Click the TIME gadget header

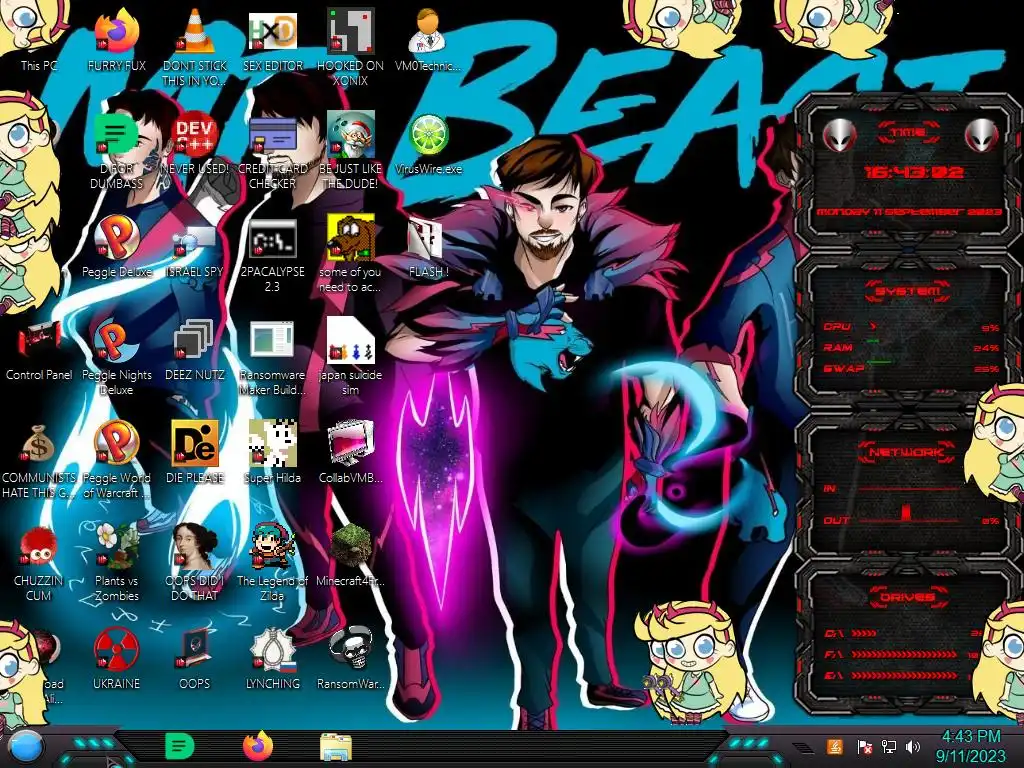tap(908, 133)
